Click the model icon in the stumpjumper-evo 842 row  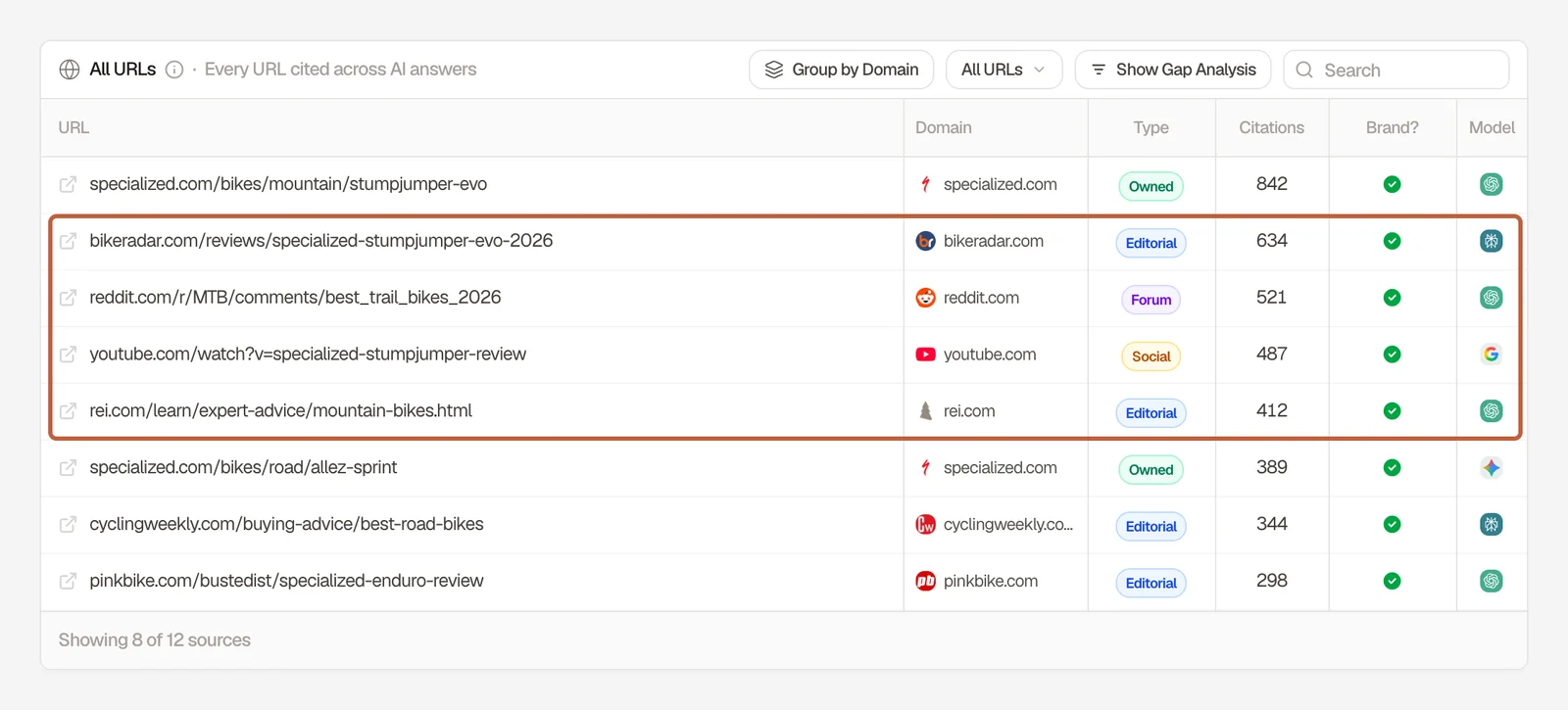[1492, 184]
